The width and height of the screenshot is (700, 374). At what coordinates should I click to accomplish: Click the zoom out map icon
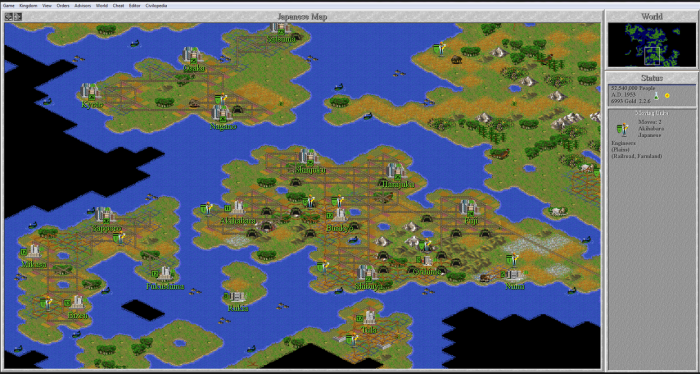[8, 17]
